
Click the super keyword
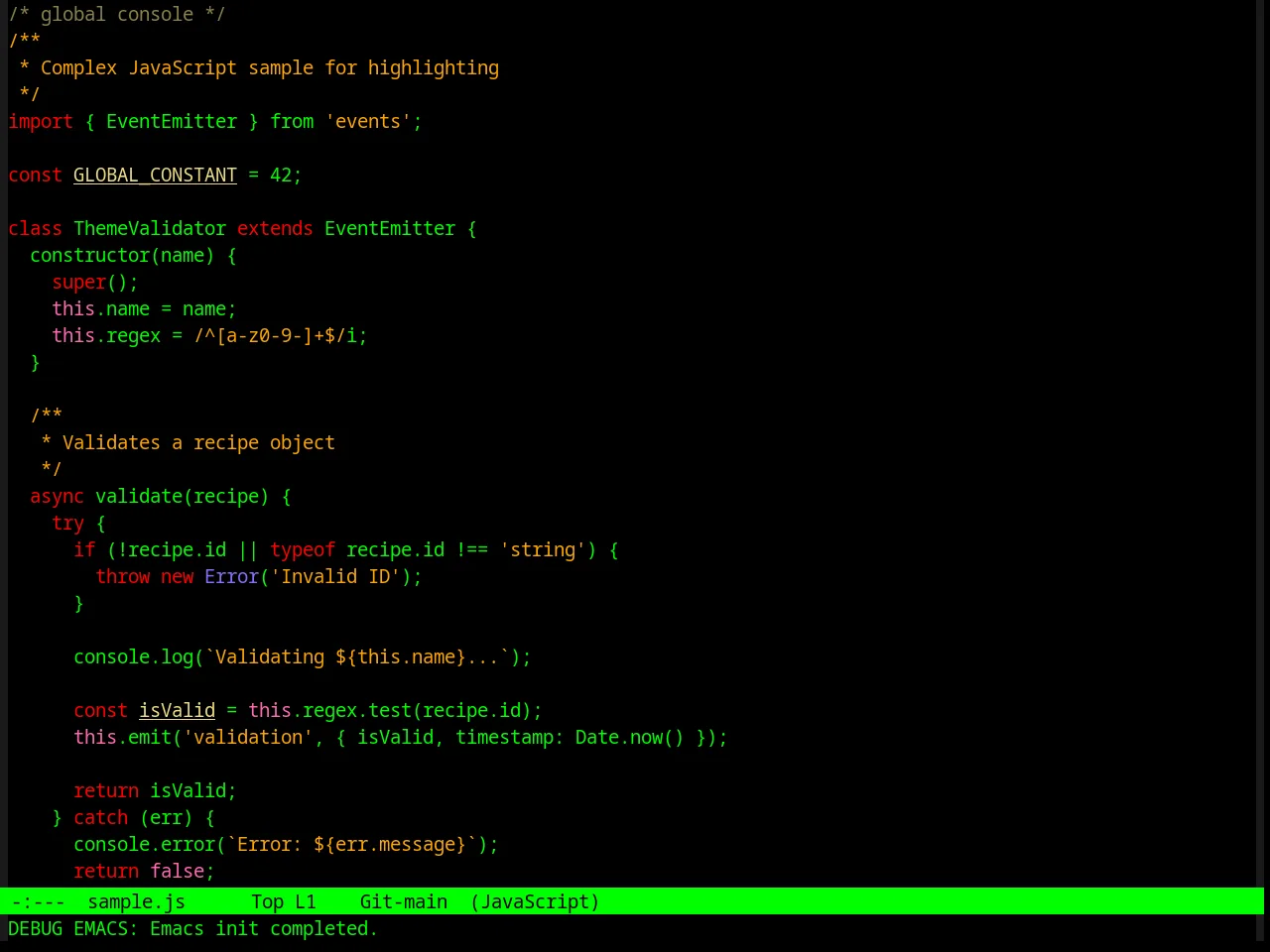(78, 282)
